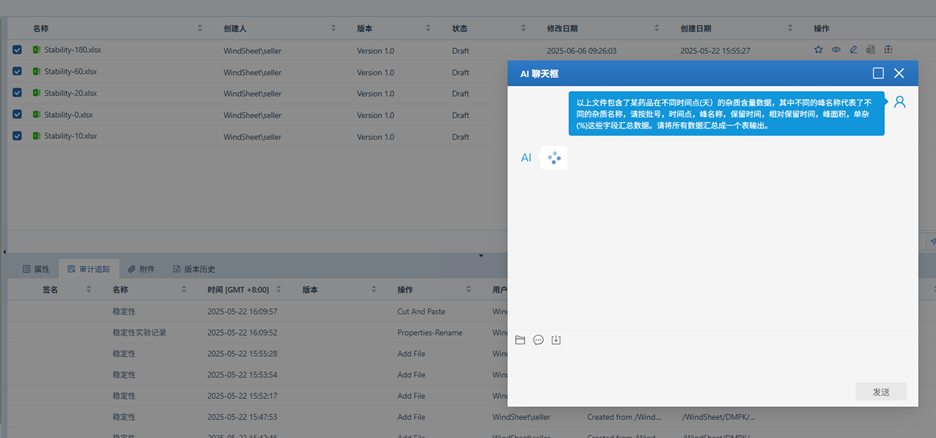Viewport: 936px width, 438px height.
Task: Open the 版本历史 tab
Action: 194,269
